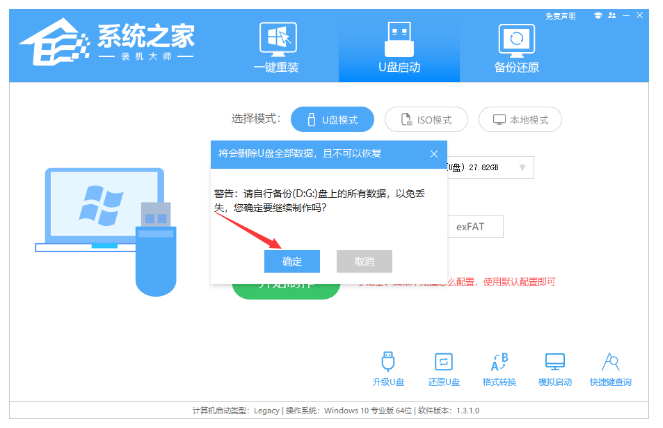Open the 格式转换 format conversion tool
The width and height of the screenshot is (663, 428).
499,367
